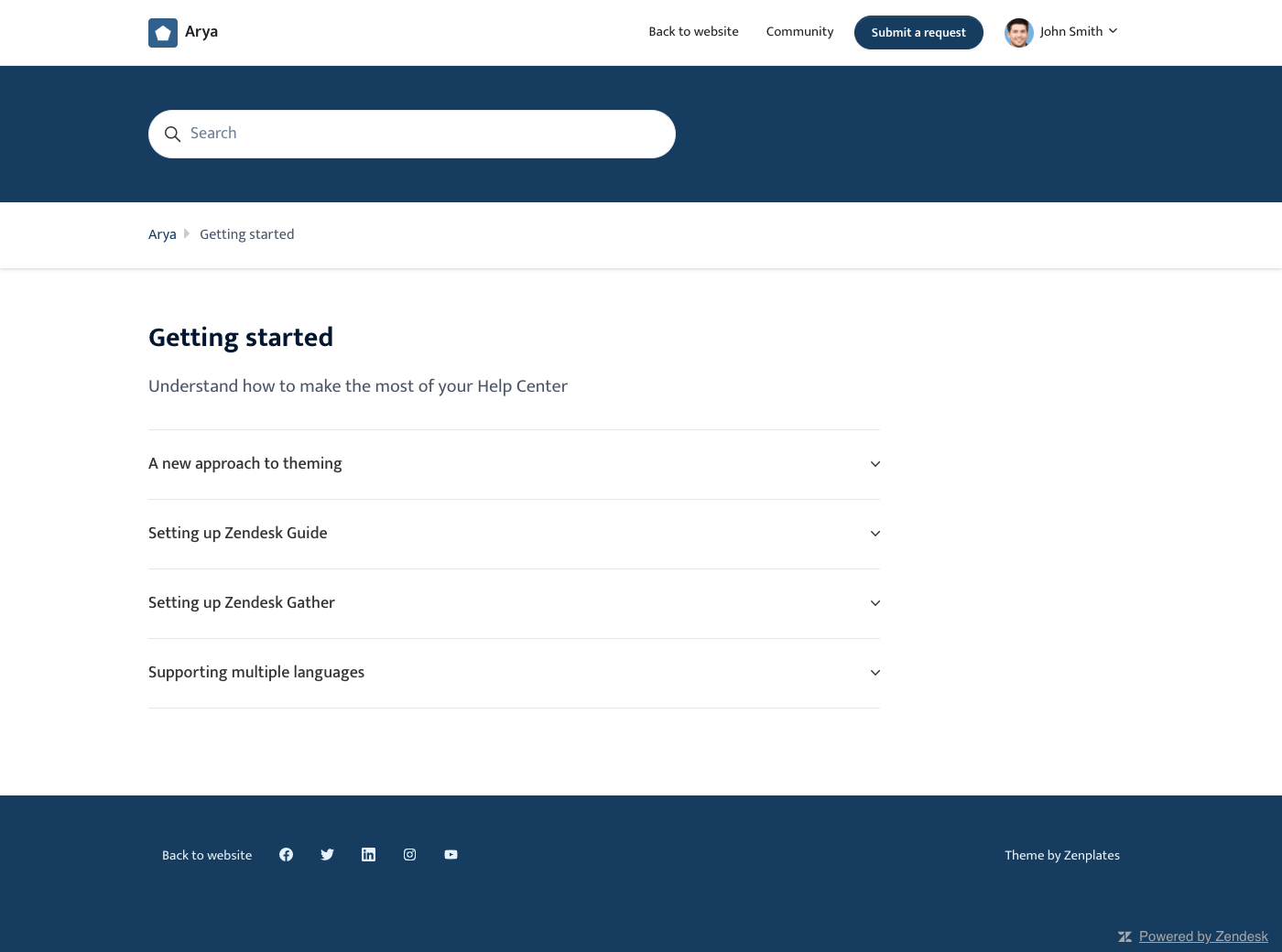Open the LinkedIn page from footer
The height and width of the screenshot is (952, 1282).
pos(368,855)
